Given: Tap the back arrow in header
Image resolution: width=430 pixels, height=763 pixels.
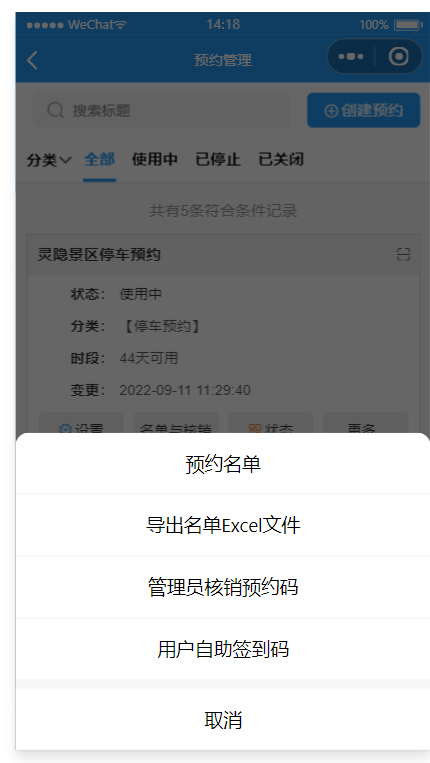Looking at the screenshot, I should click(32, 60).
